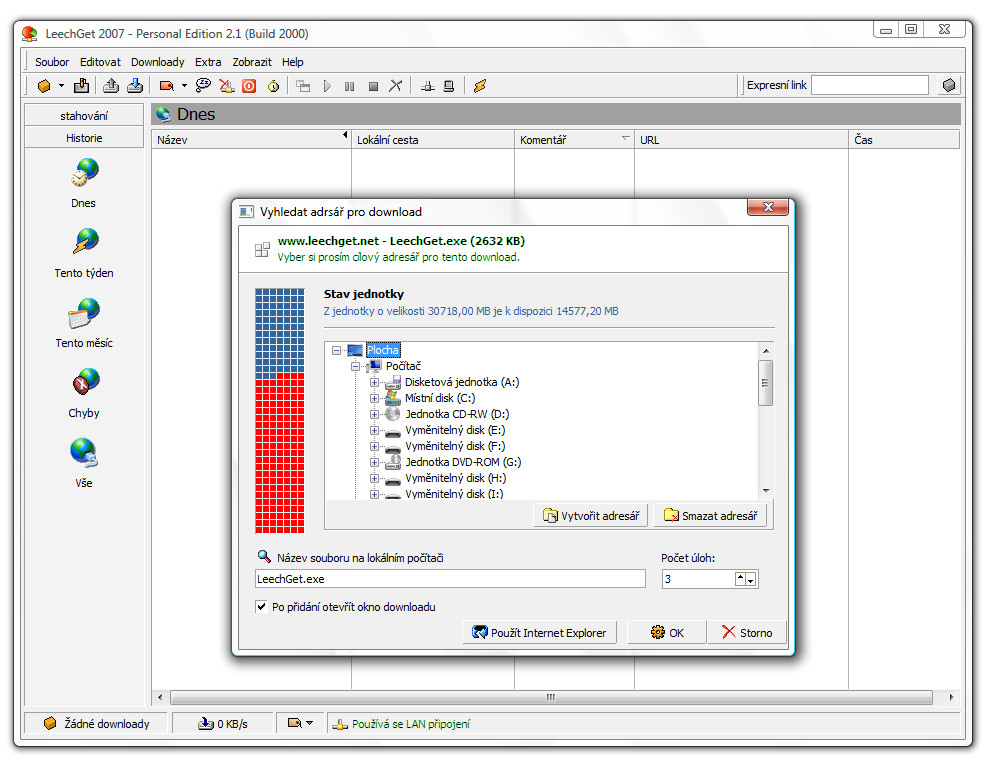Click the orange lightning bolt toolbar icon
998x765 pixels.
480,86
